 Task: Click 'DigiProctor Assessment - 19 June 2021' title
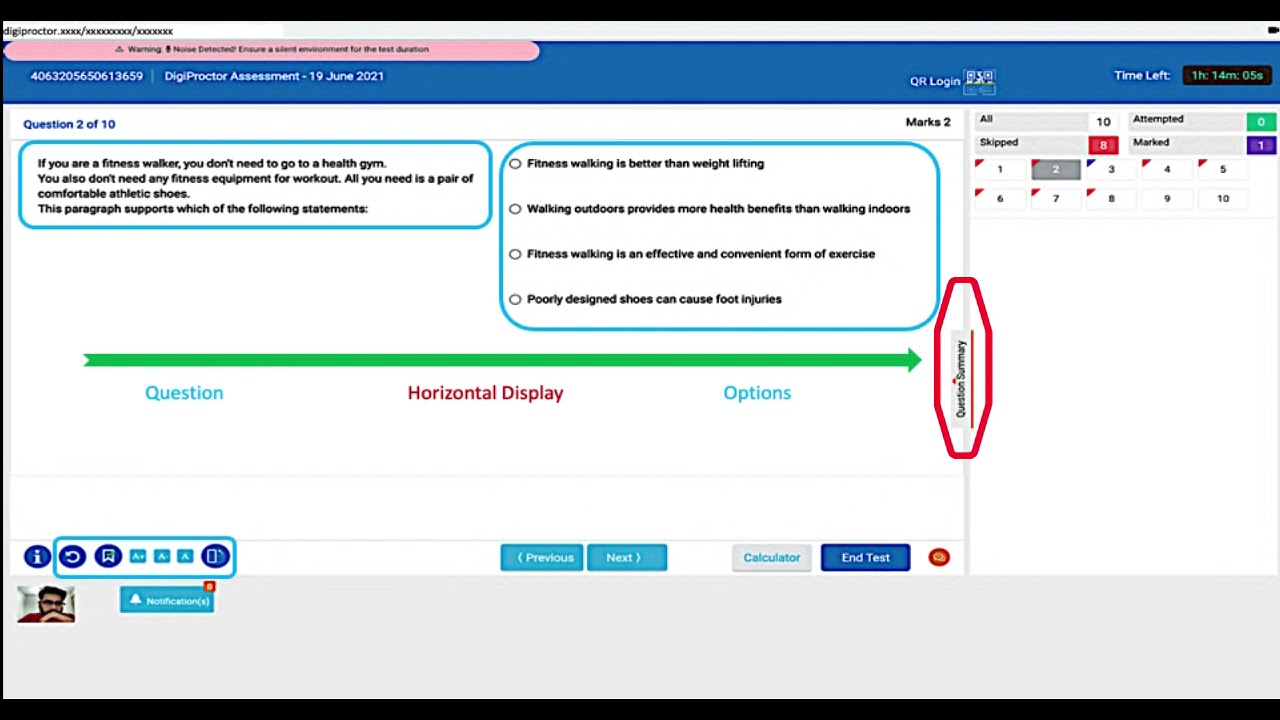pos(274,76)
